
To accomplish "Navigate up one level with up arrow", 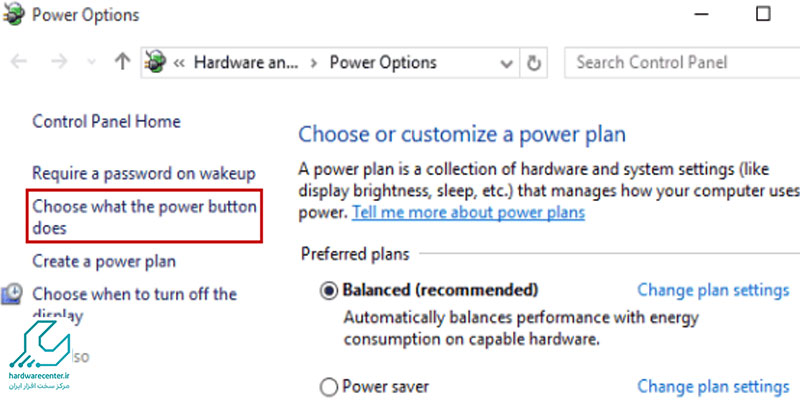I will 121,62.
